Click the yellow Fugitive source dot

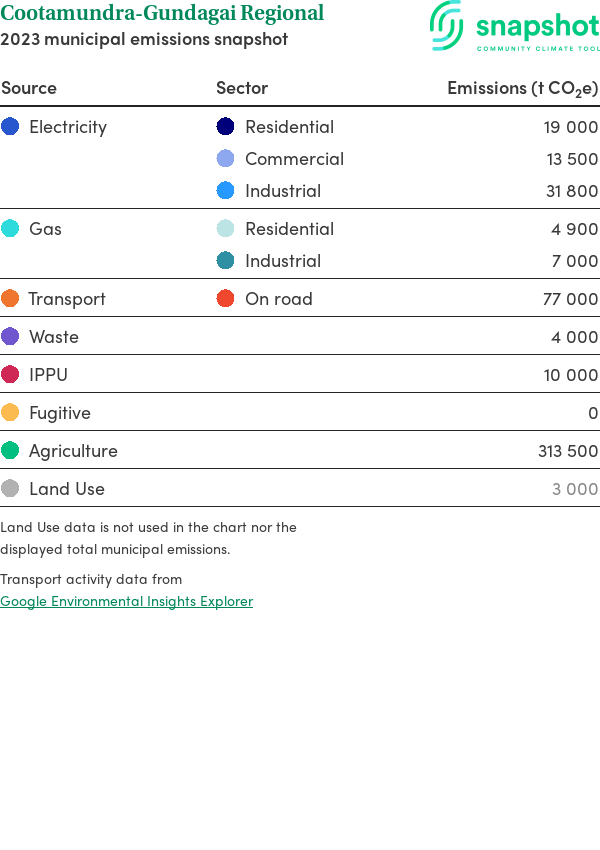pos(10,413)
